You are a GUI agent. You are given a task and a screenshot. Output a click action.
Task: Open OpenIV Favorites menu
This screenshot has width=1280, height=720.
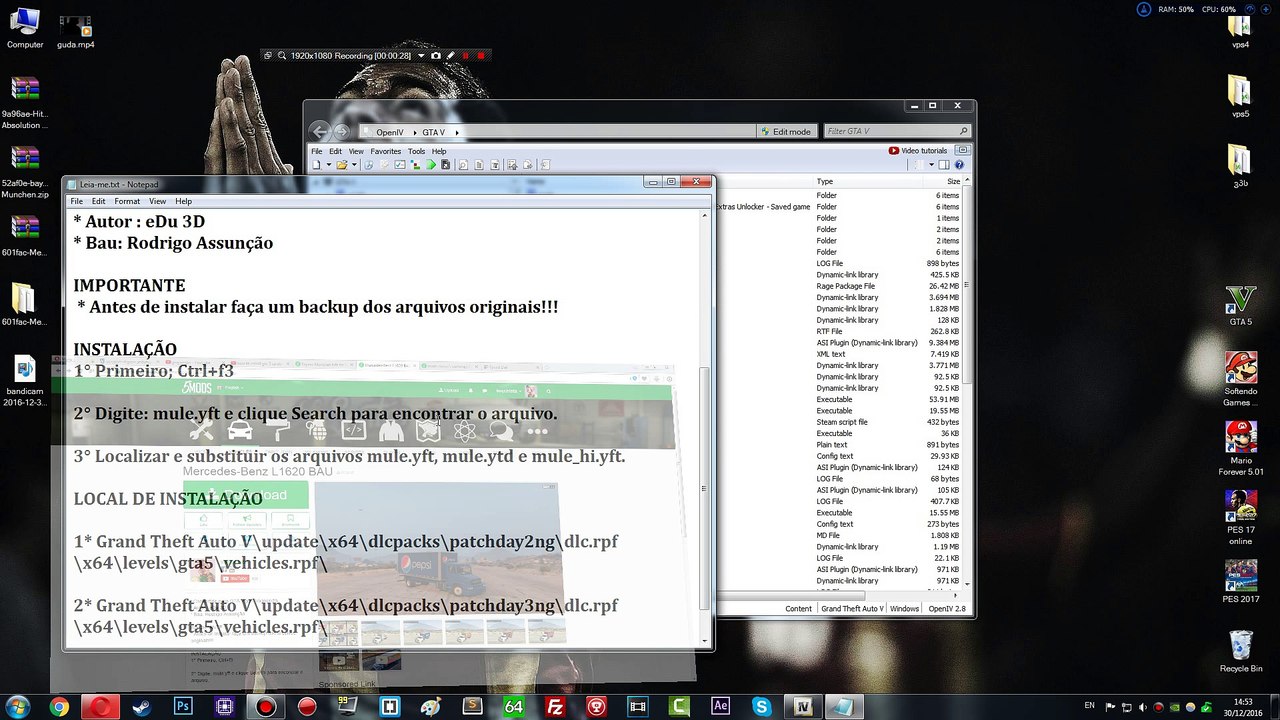pos(386,151)
